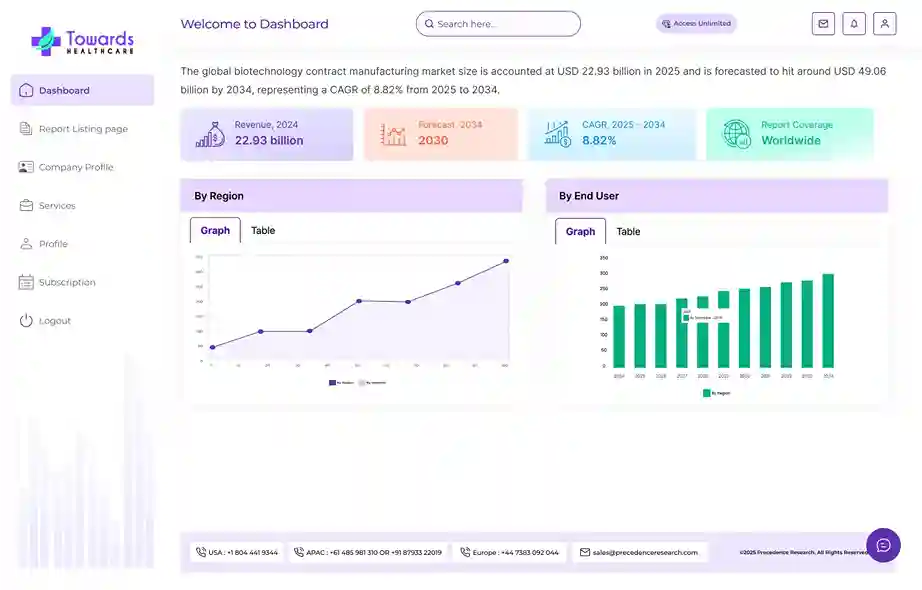Switch to Table tab under By Region
This screenshot has width=922, height=590.
coord(263,231)
